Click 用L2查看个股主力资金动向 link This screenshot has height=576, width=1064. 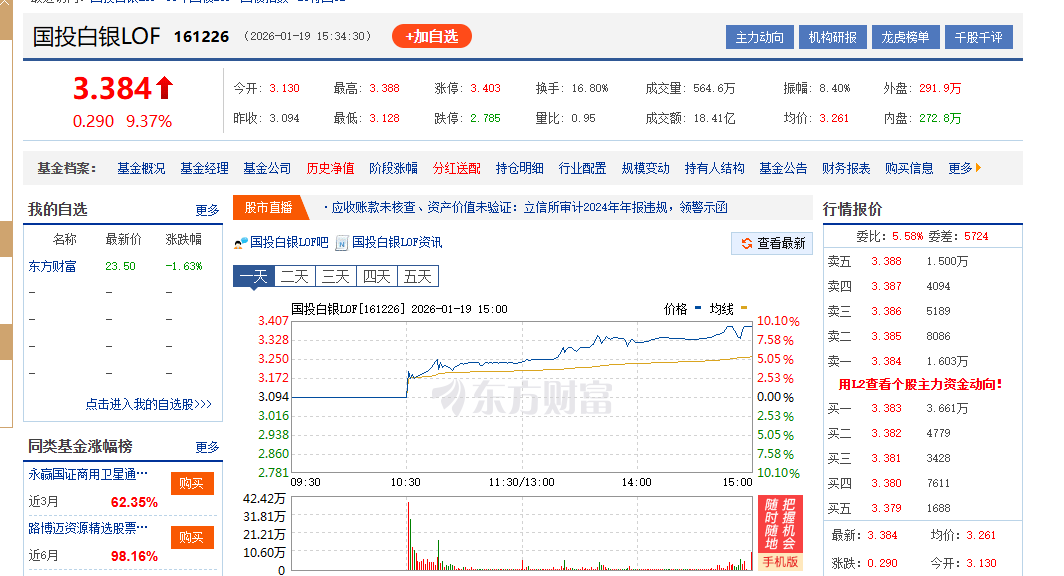(920, 384)
